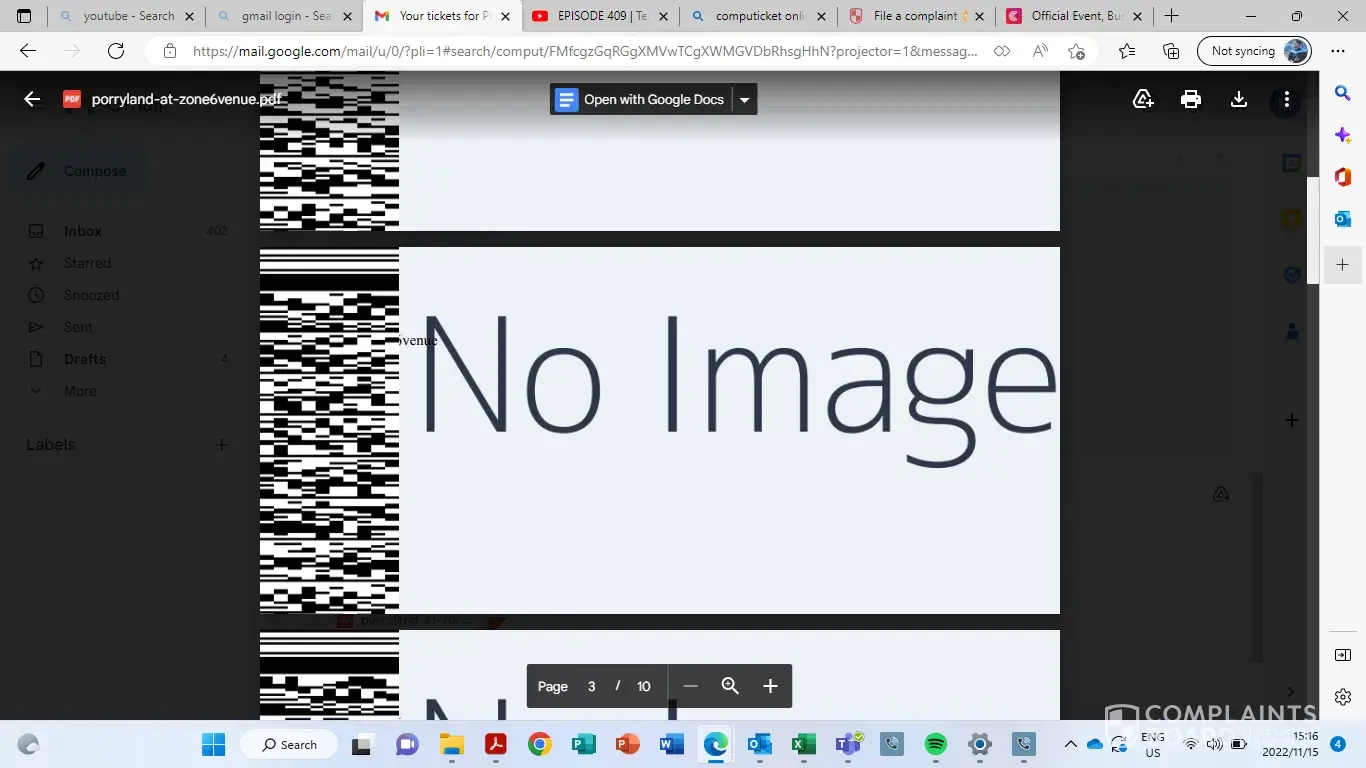This screenshot has width=1366, height=768.
Task: Add a site to Edge sidebar
Action: click(x=1343, y=265)
